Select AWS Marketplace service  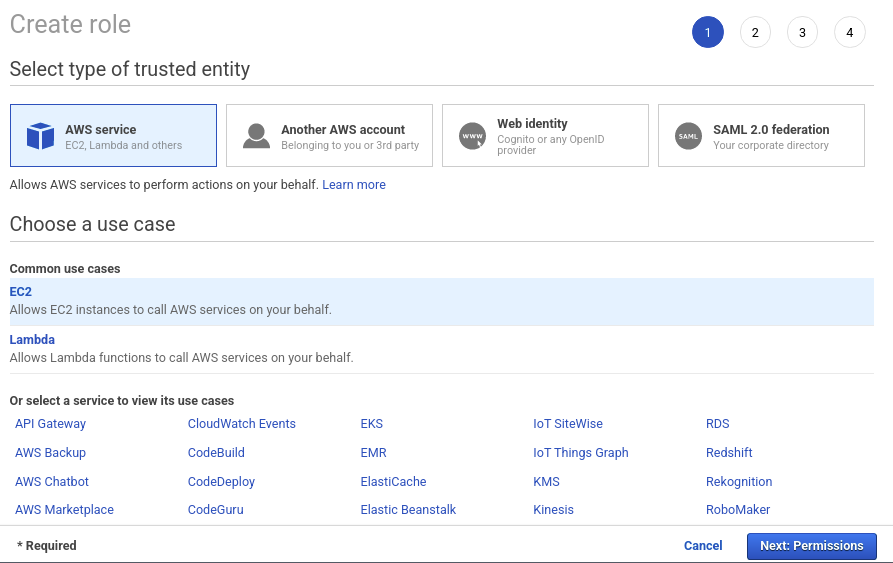(64, 509)
